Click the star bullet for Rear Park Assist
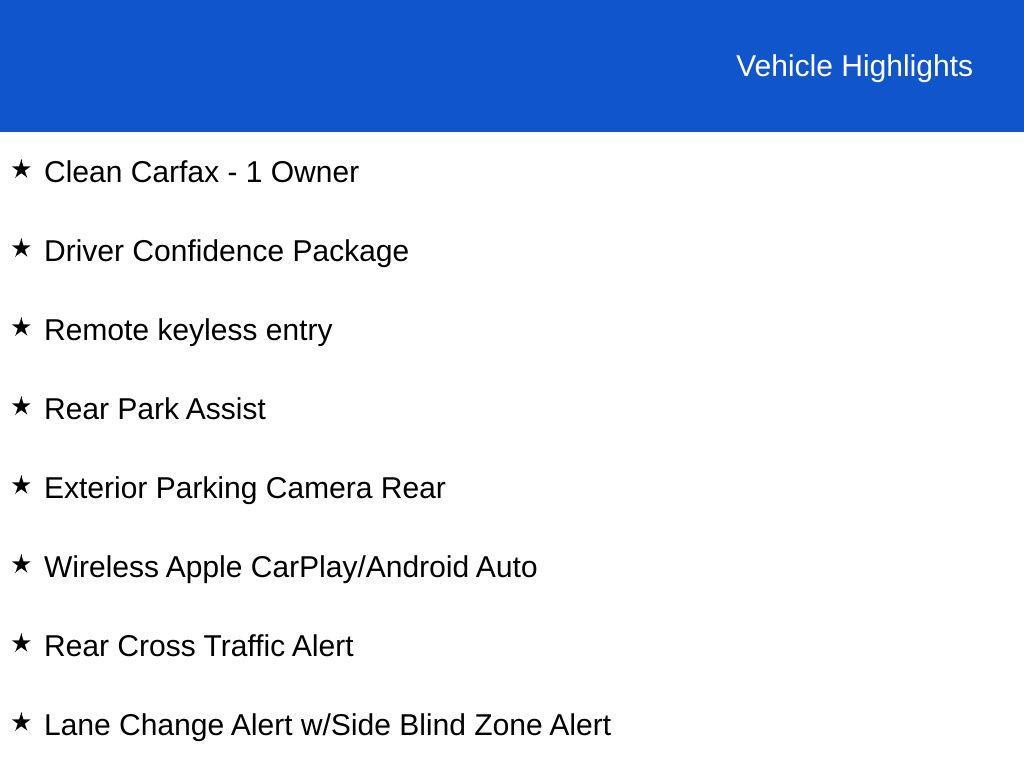1024x768 pixels. point(21,406)
